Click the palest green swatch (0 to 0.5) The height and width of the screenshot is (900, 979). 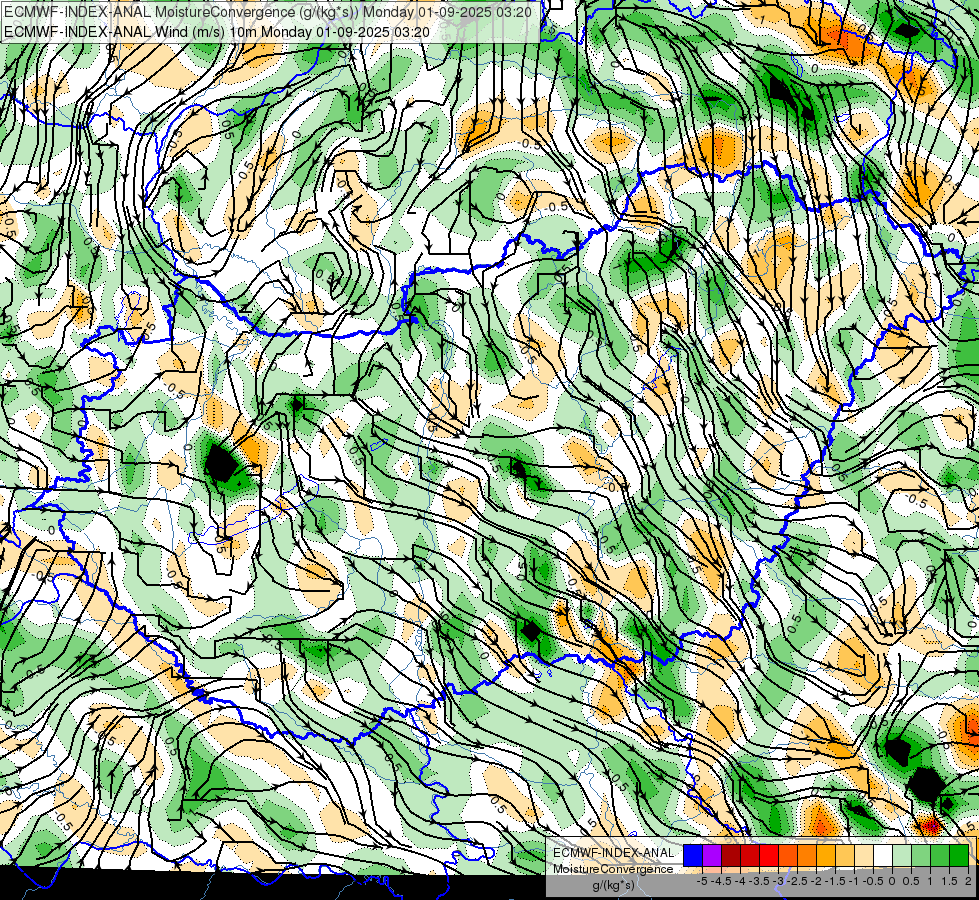[x=902, y=855]
